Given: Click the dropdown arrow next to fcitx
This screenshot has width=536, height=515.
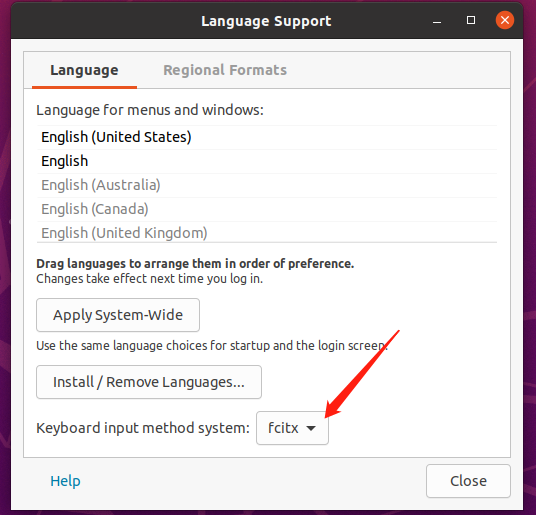Looking at the screenshot, I should [x=311, y=428].
